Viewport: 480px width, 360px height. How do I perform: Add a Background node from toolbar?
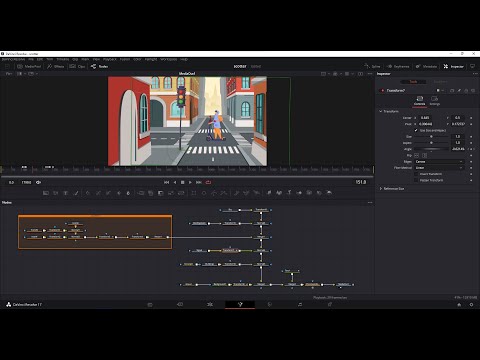(x=46, y=193)
